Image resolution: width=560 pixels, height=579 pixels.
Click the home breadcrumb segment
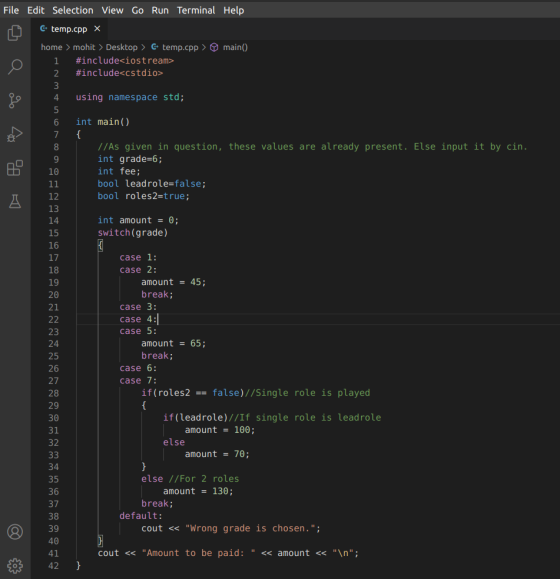tap(51, 47)
